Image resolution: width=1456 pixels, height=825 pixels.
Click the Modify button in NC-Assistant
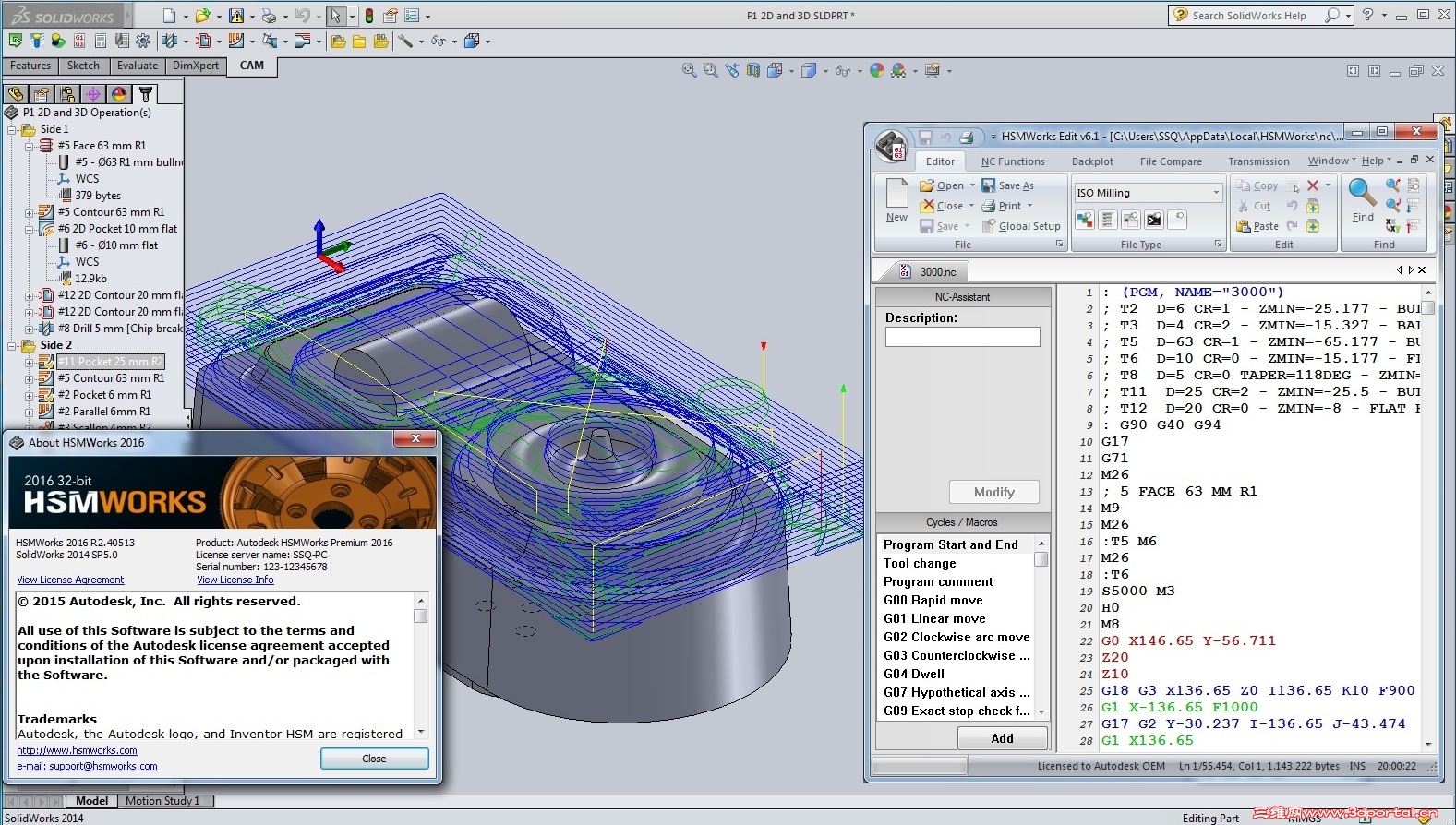pos(994,492)
